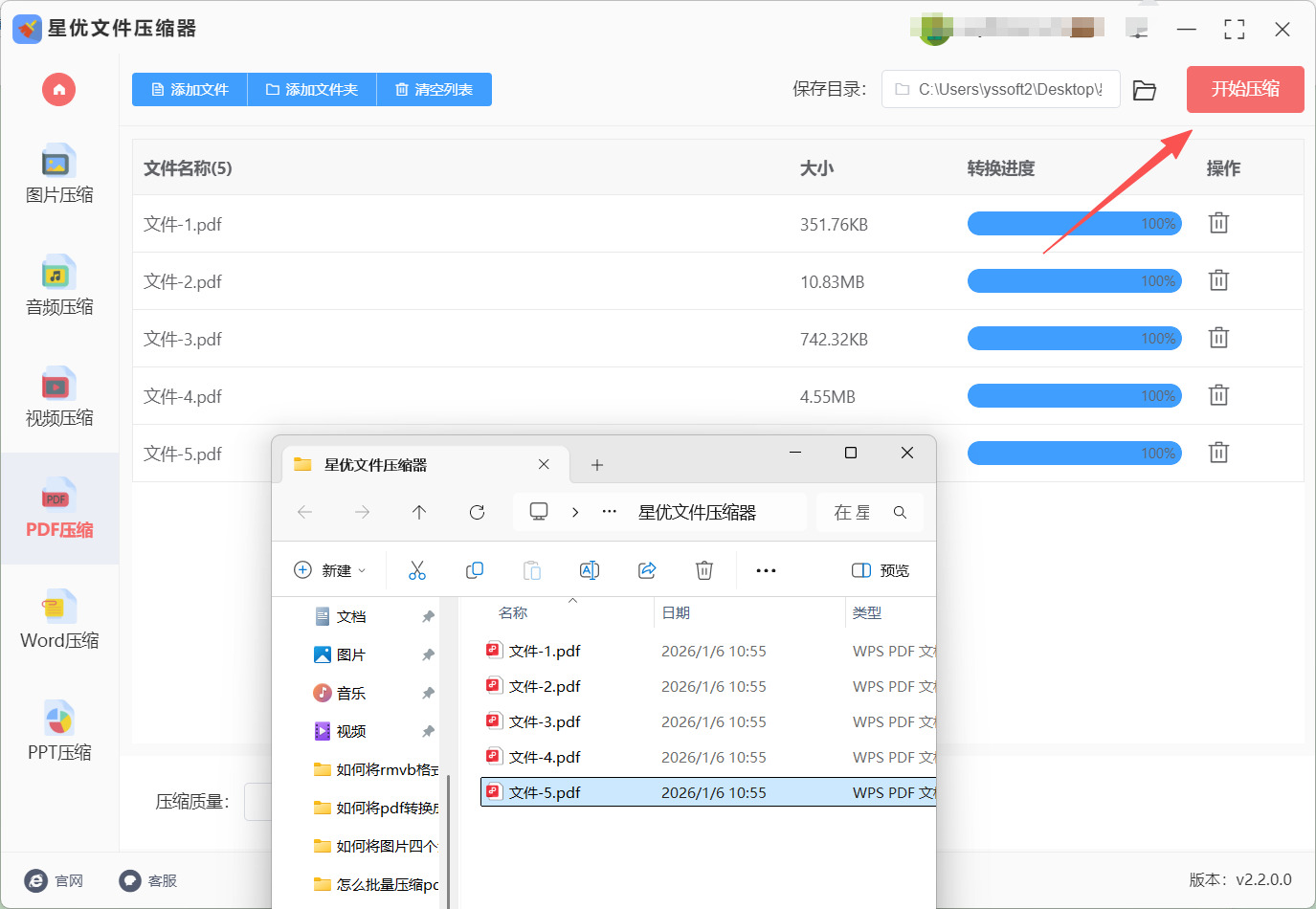Switch to 音频压缩 audio compression
The width and height of the screenshot is (1316, 909).
[59, 286]
